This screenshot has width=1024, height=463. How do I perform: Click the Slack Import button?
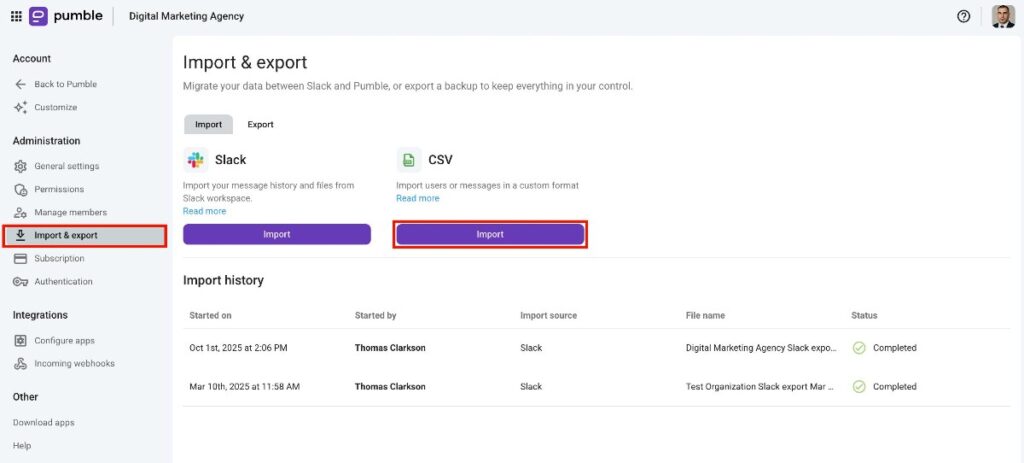pyautogui.click(x=277, y=234)
